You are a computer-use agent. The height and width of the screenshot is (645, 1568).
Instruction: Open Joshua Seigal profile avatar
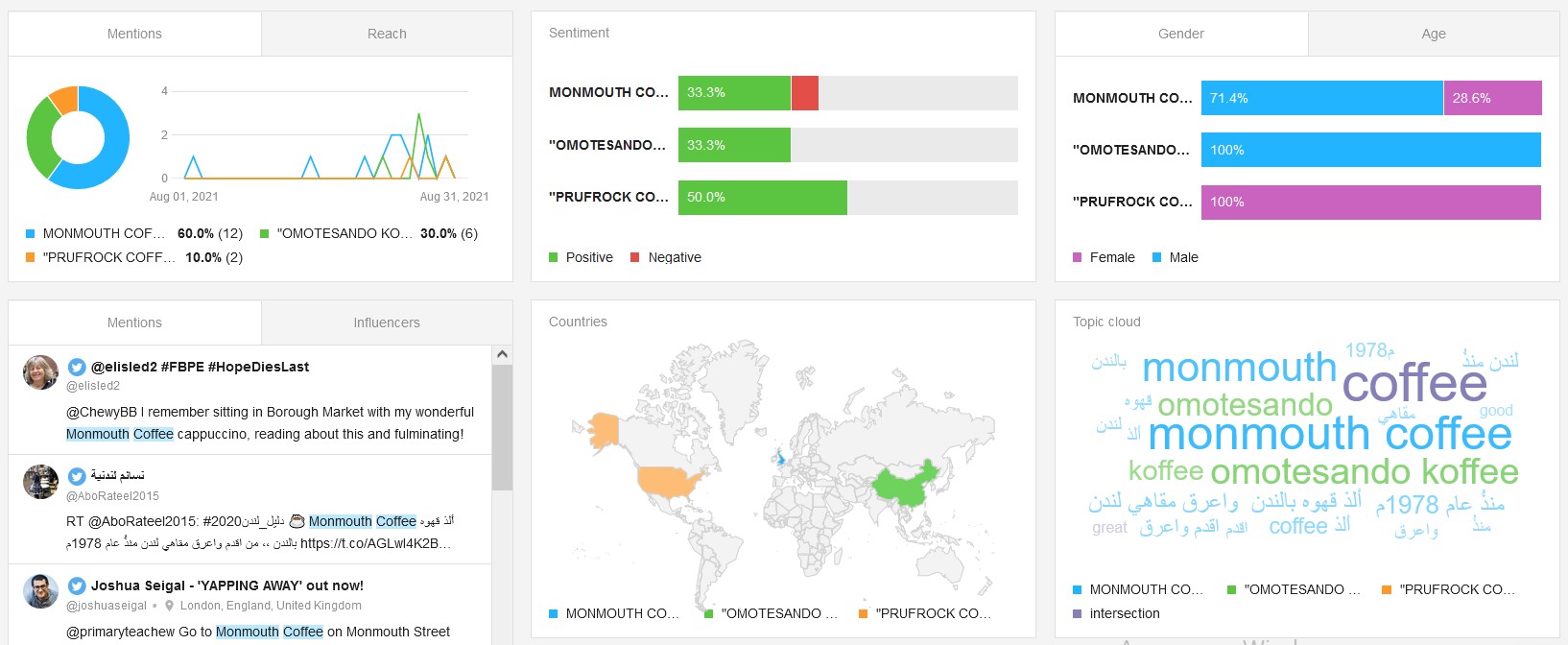coord(40,591)
